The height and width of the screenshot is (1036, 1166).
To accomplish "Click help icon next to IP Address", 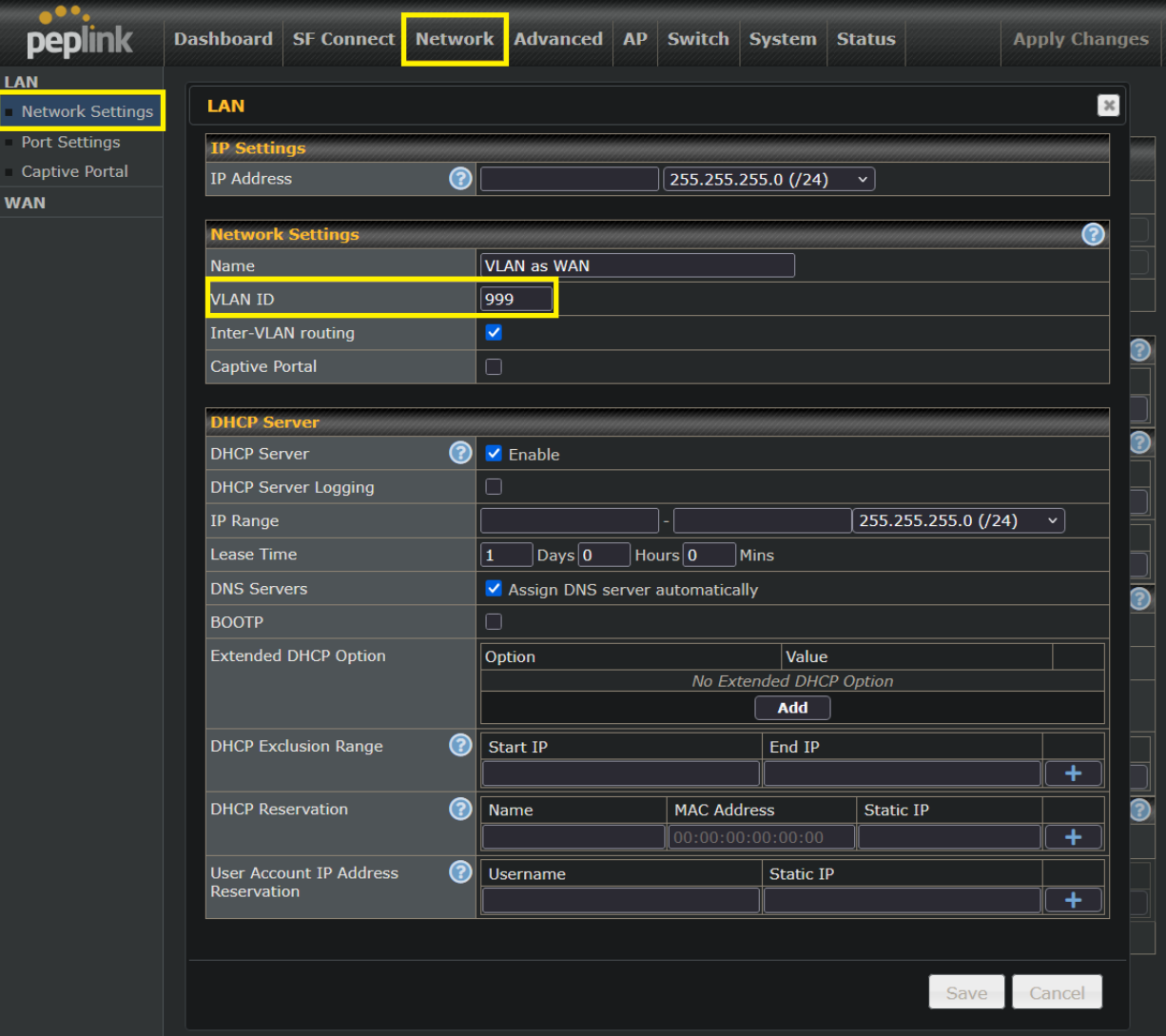I will tap(460, 179).
